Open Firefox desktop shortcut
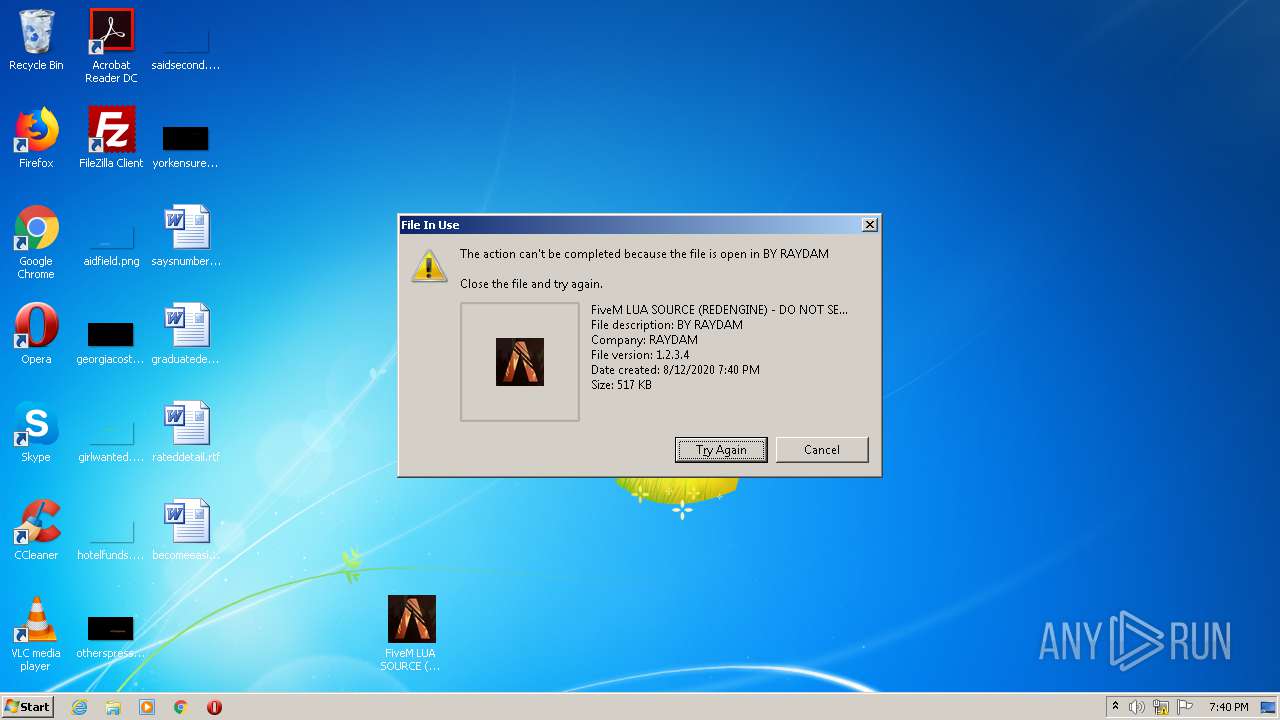This screenshot has height=720, width=1280. 36,139
